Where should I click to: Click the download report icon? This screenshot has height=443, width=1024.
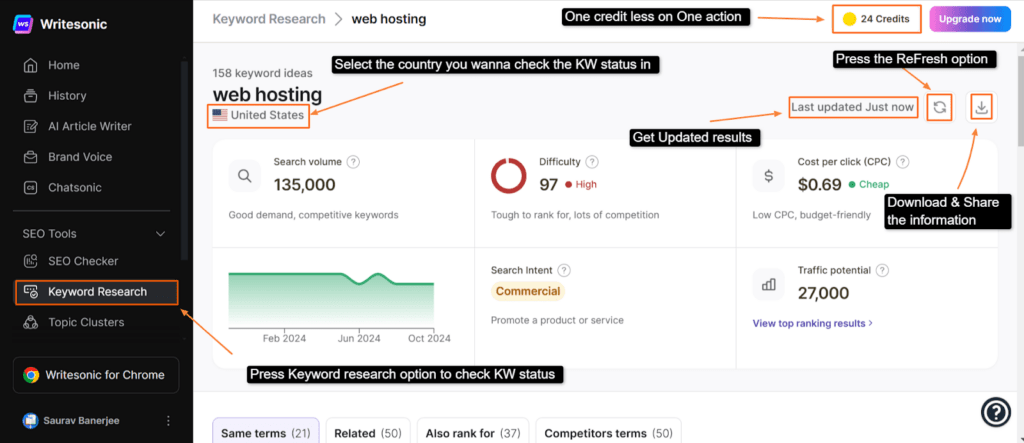pyautogui.click(x=981, y=107)
